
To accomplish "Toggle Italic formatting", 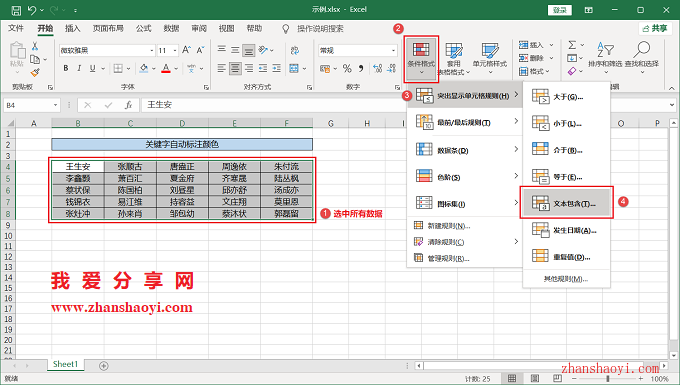I will point(79,69).
